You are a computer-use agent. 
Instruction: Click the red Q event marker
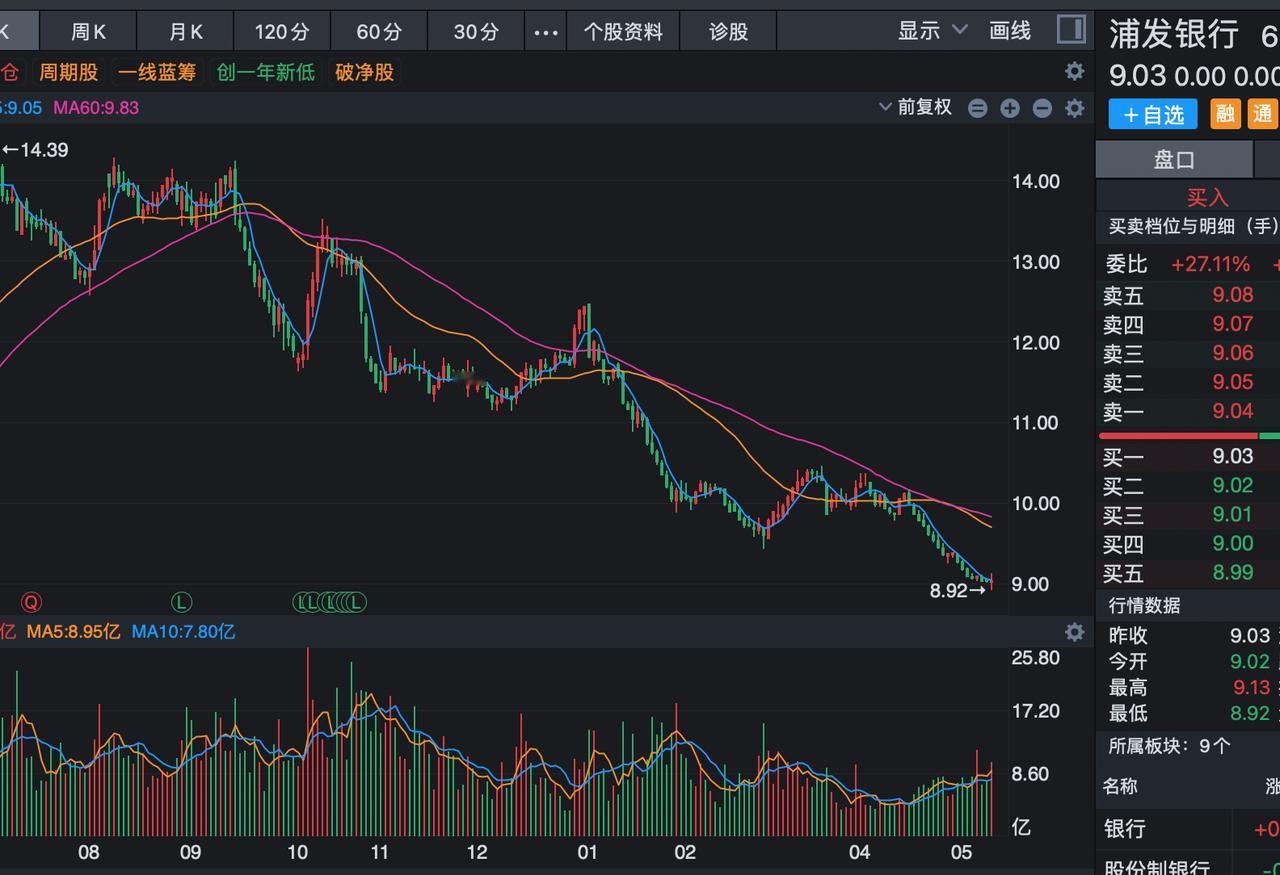coord(31,602)
